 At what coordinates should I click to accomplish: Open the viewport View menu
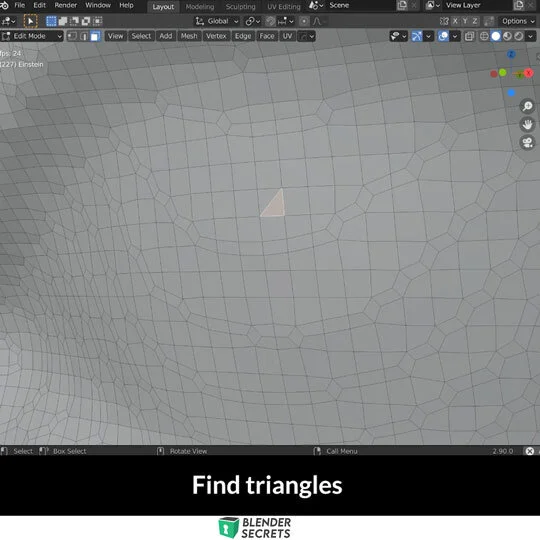pos(115,36)
